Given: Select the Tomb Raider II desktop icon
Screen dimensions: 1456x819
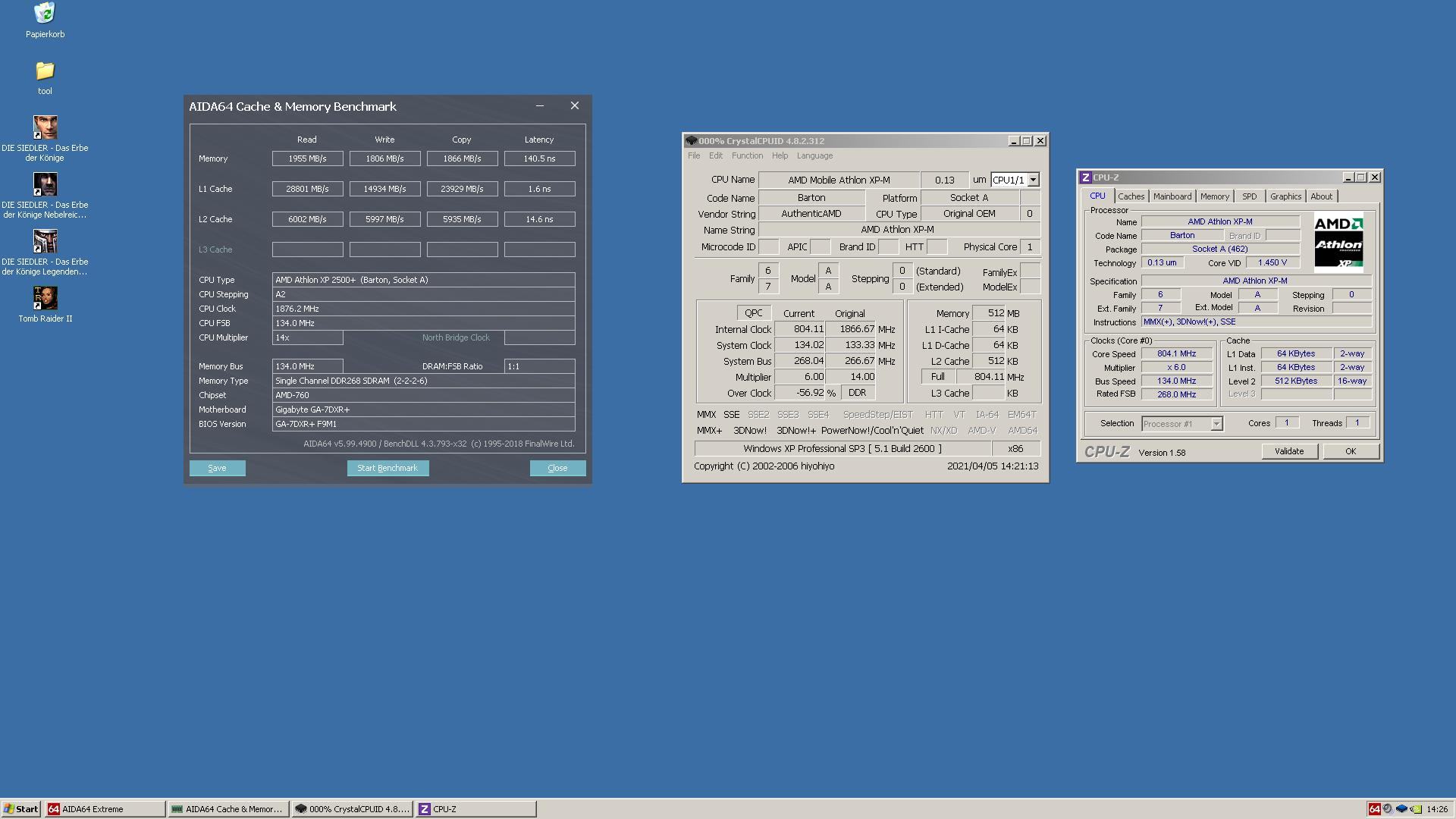Looking at the screenshot, I should [45, 298].
